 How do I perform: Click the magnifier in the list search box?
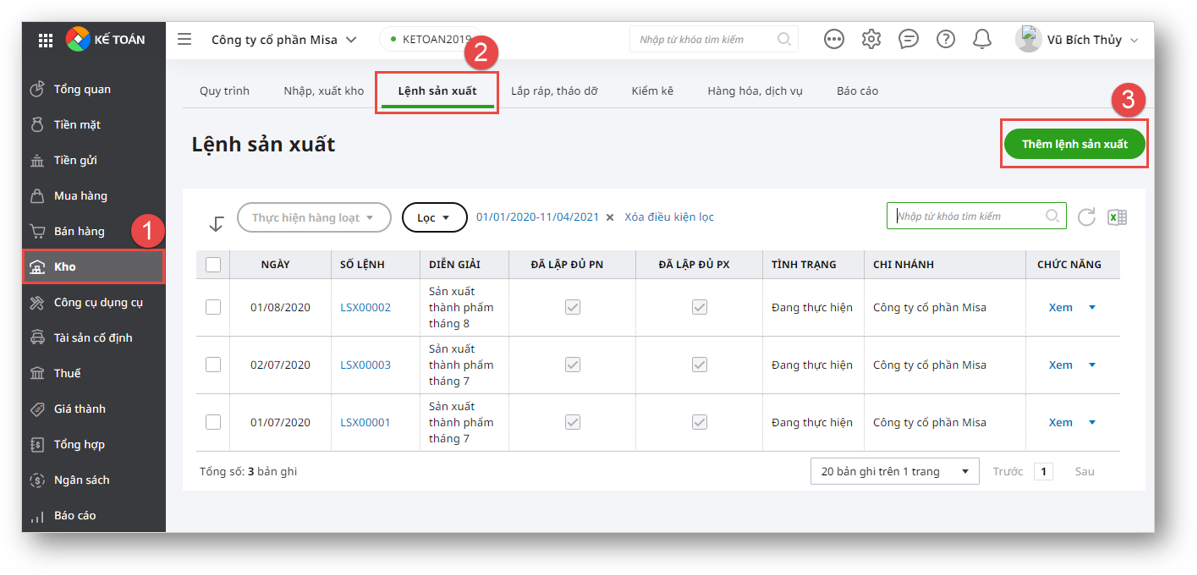[x=1052, y=216]
